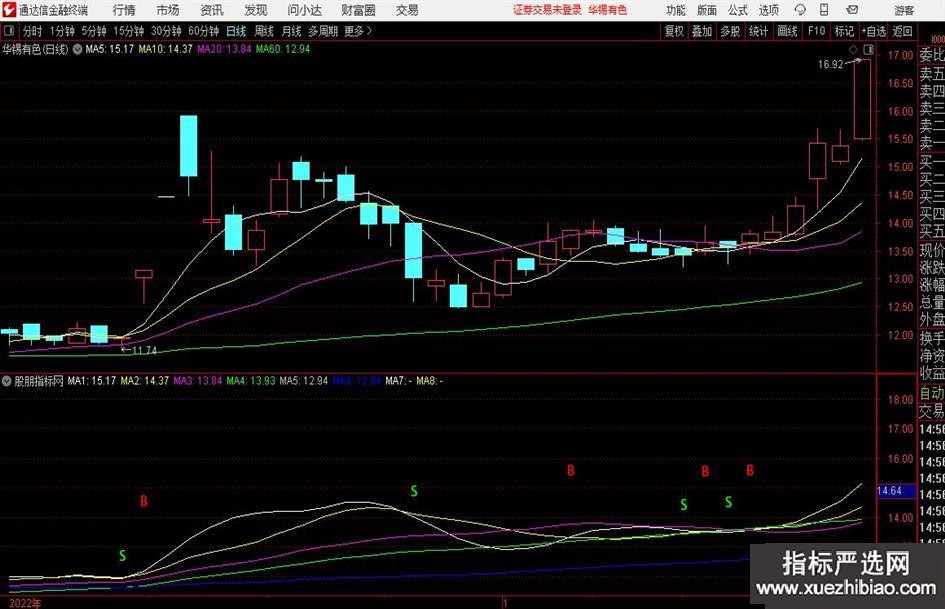
Task: Click the check icon before 股朋指标网
Action: pyautogui.click(x=7, y=381)
